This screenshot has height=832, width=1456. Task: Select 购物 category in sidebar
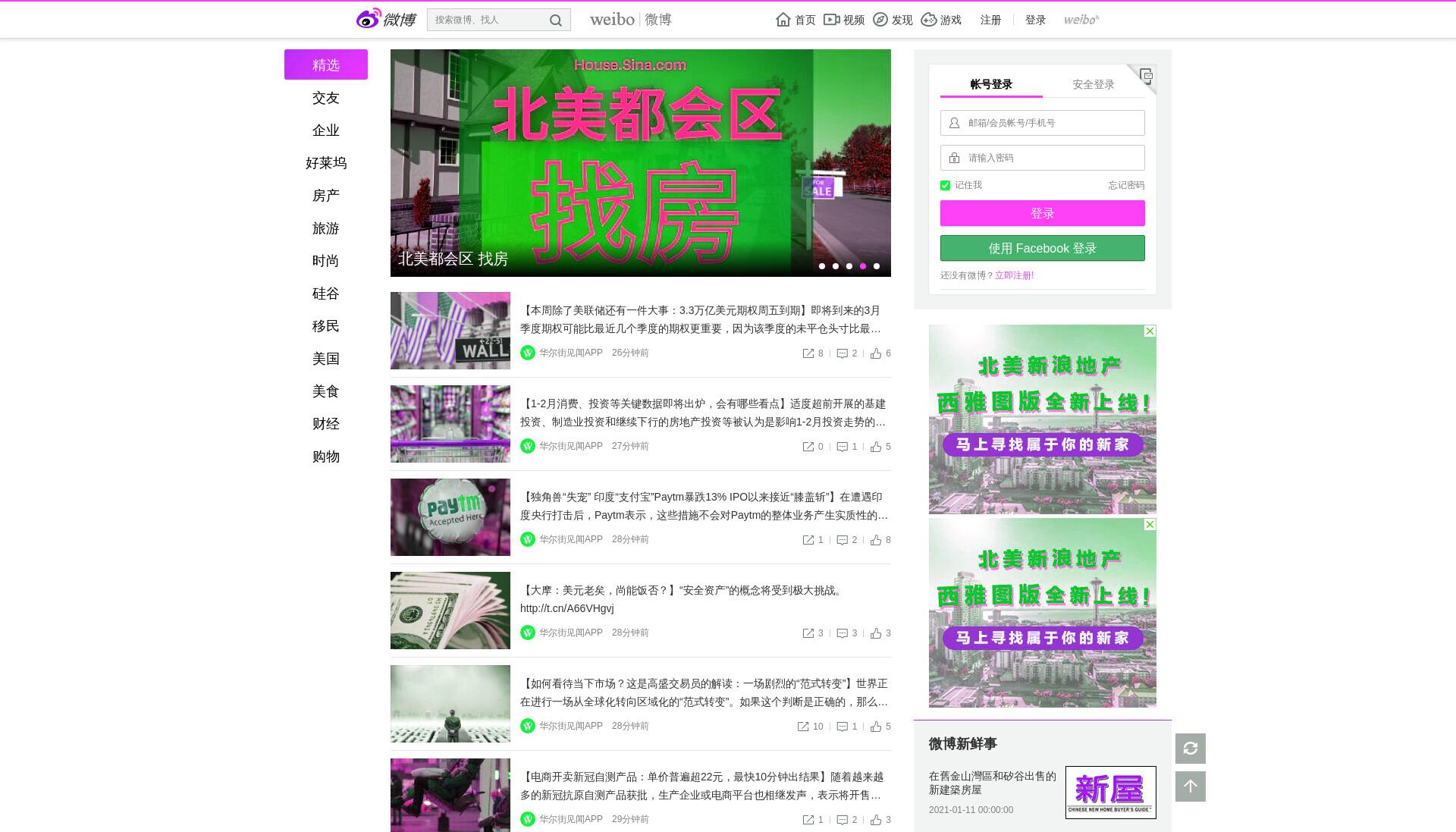point(326,457)
